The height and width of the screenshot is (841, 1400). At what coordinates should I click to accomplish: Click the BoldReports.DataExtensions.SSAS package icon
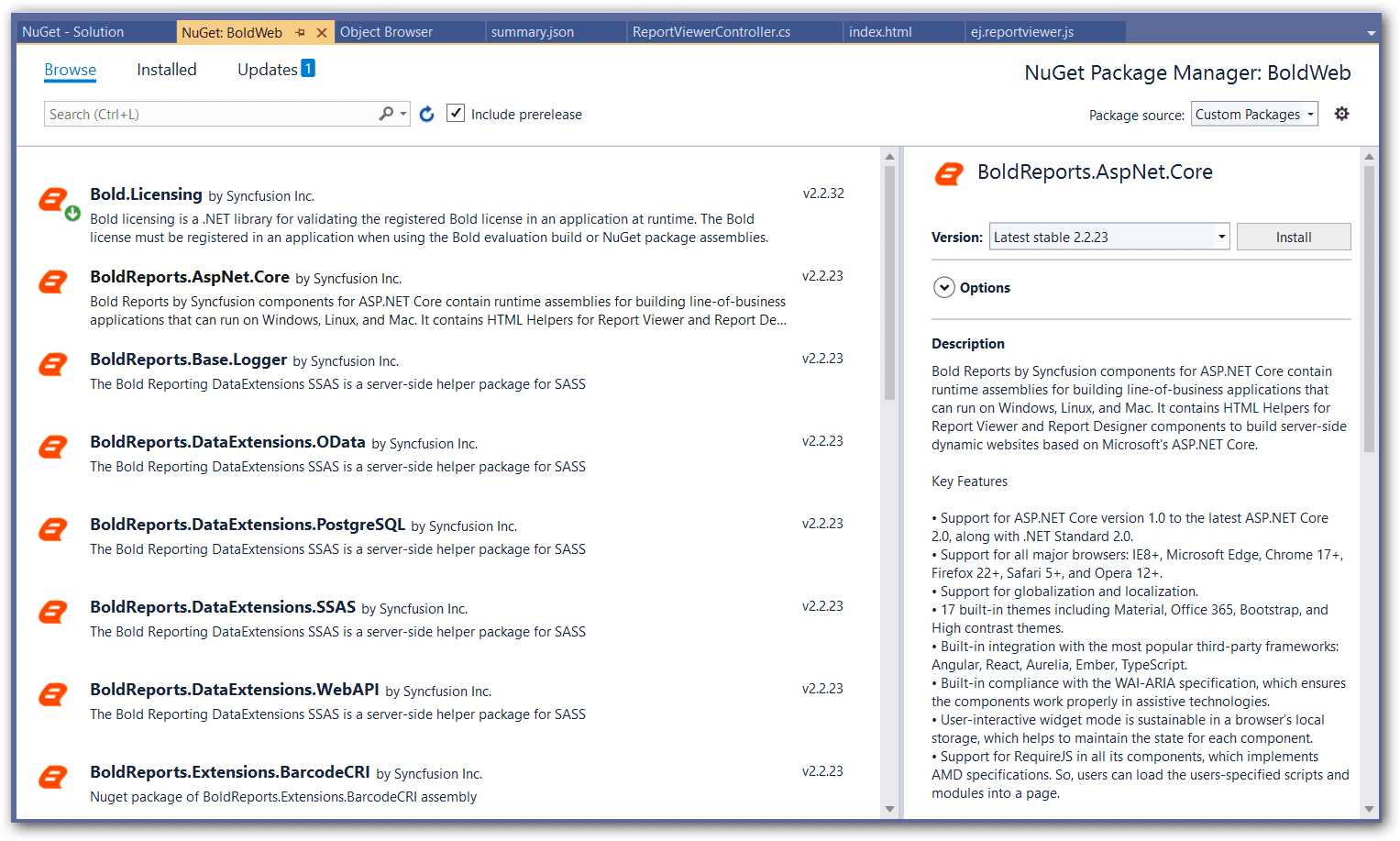pyautogui.click(x=53, y=612)
